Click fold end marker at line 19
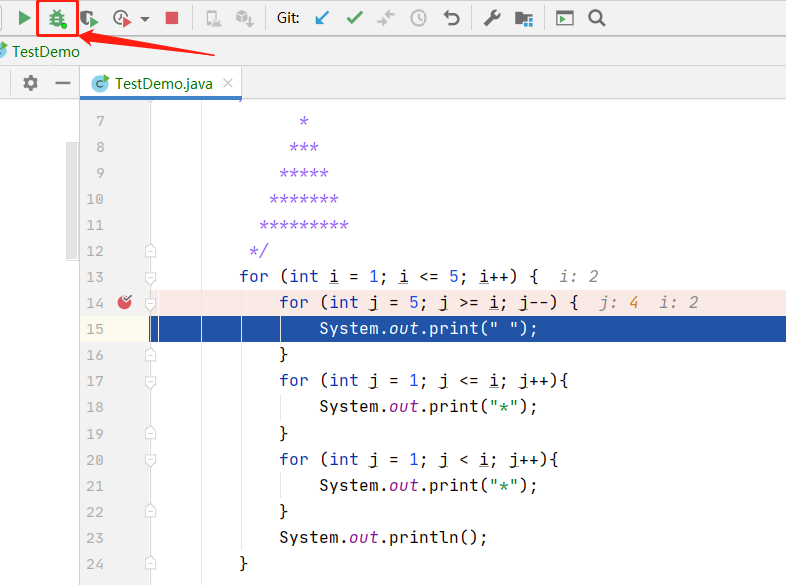The image size is (786, 585). [x=150, y=433]
